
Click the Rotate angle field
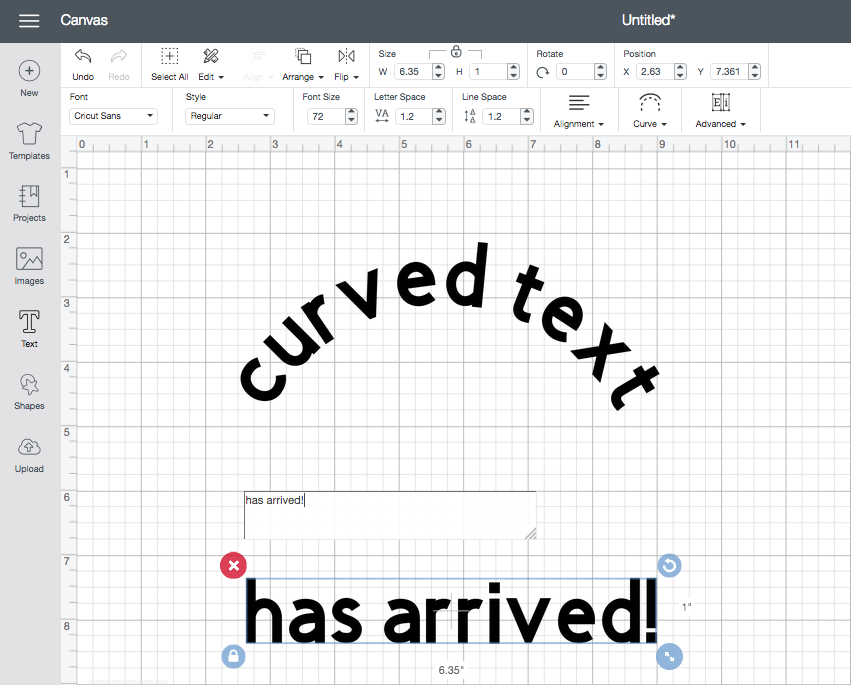575,72
